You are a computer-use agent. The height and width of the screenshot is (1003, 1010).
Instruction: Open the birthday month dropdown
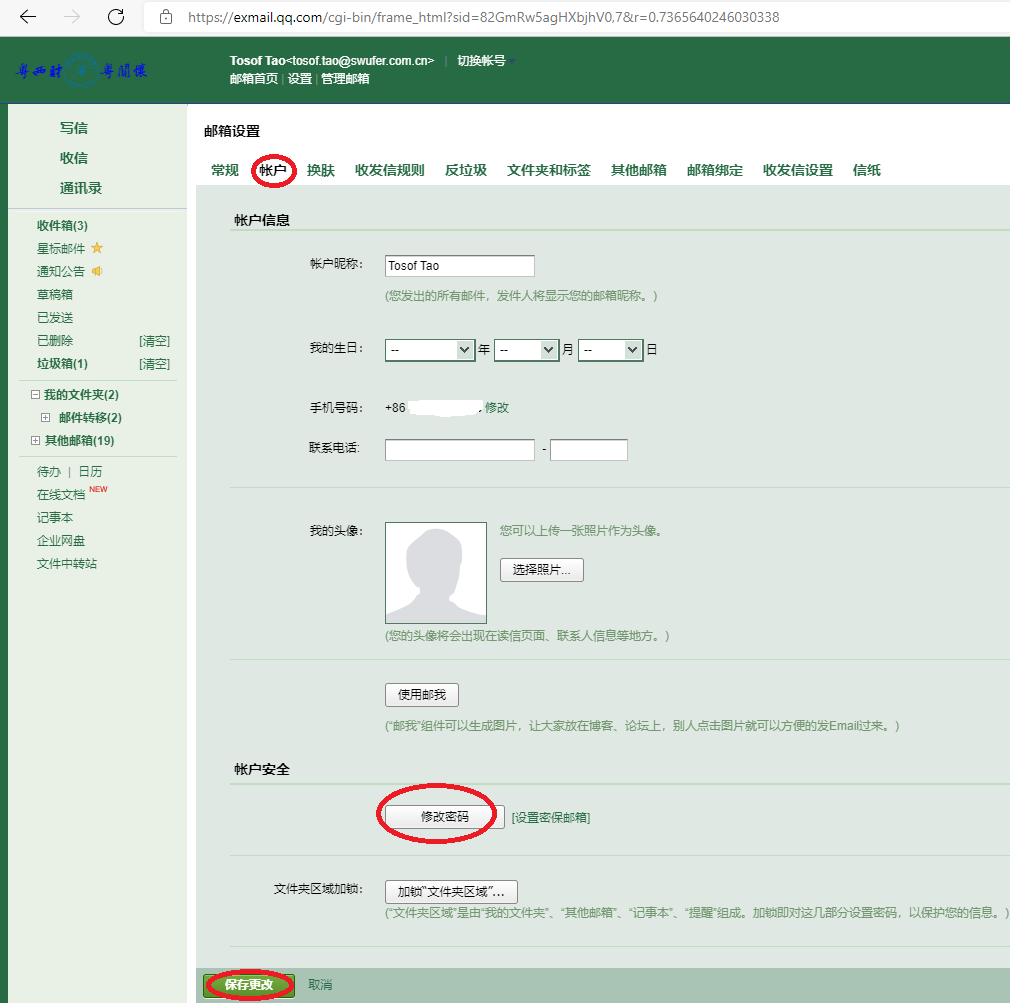[526, 350]
